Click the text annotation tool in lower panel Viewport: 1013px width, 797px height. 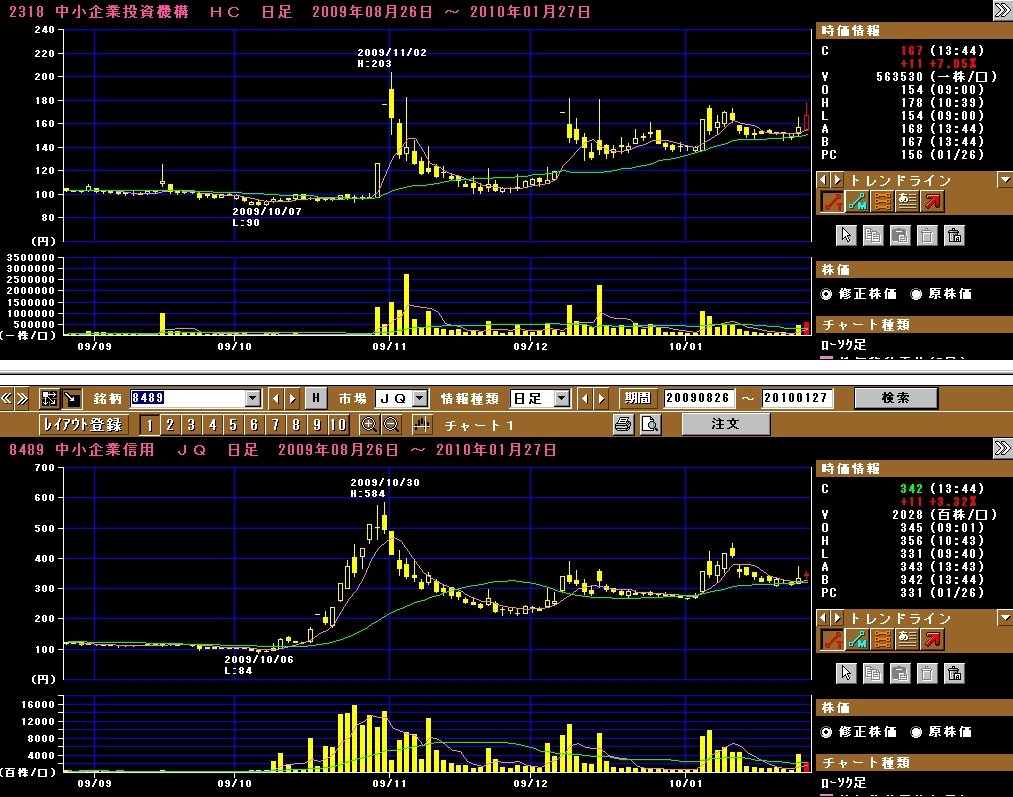[907, 639]
